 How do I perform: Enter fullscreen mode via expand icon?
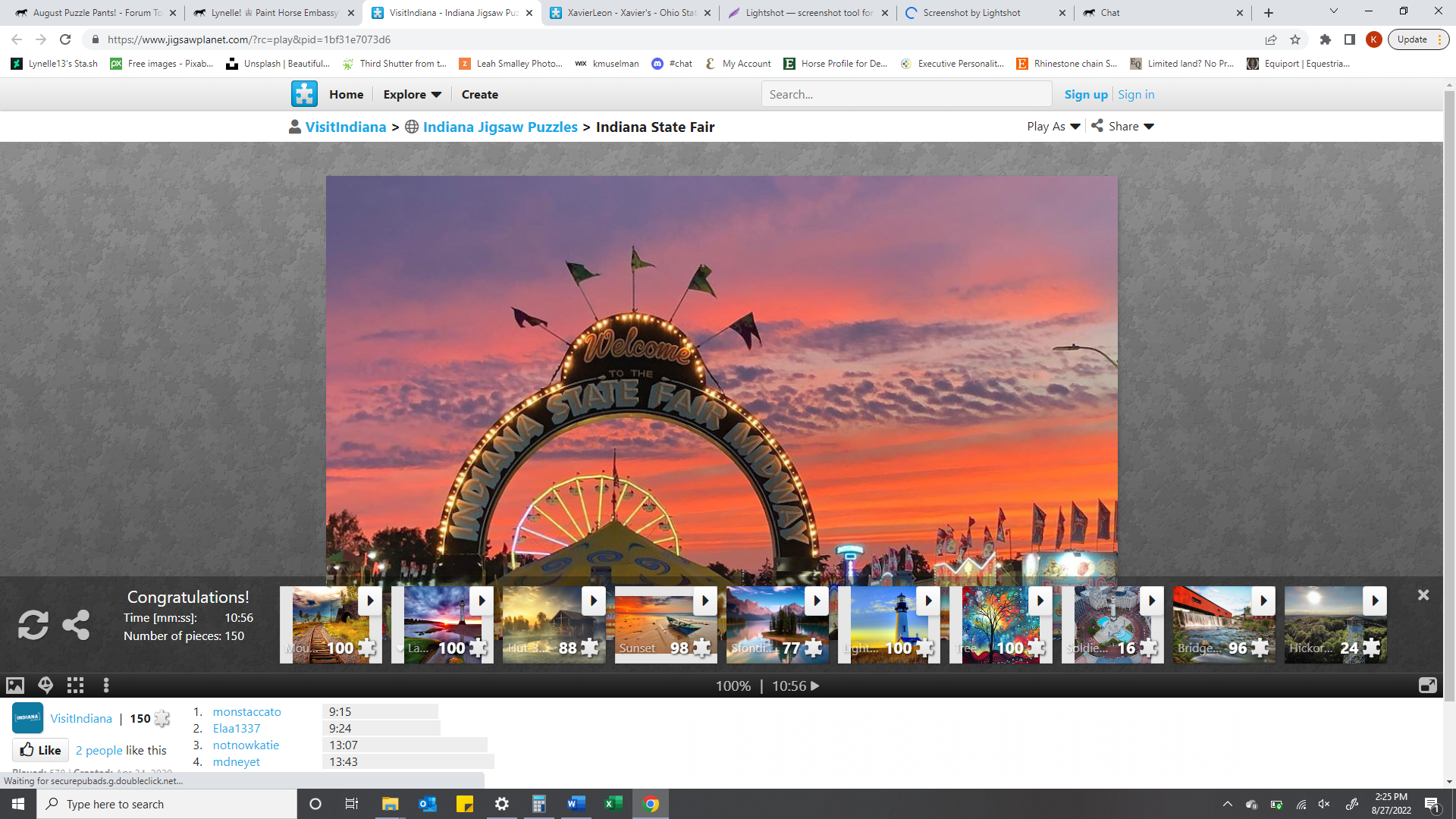[x=1427, y=686]
